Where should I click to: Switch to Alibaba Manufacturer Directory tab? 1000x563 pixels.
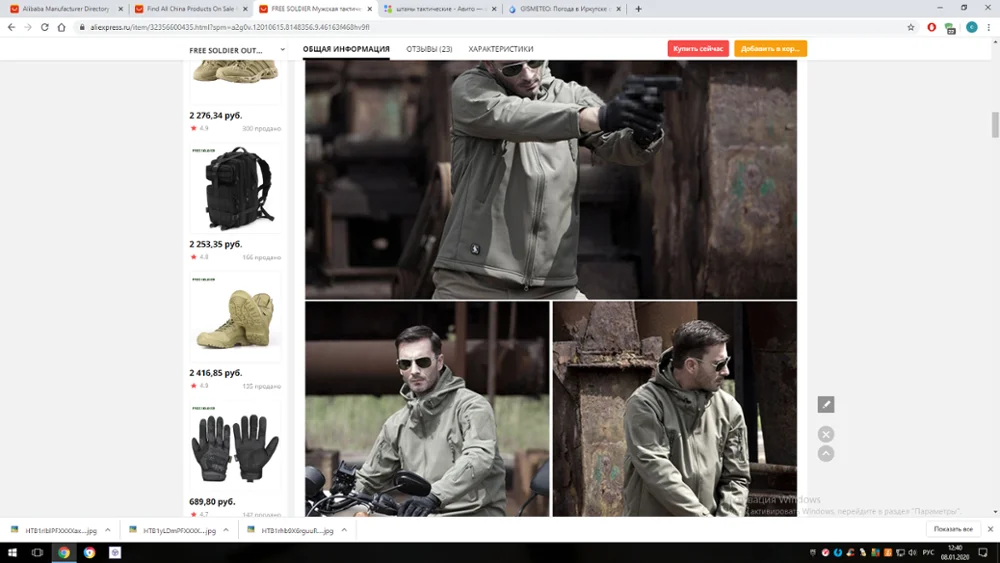(66, 9)
